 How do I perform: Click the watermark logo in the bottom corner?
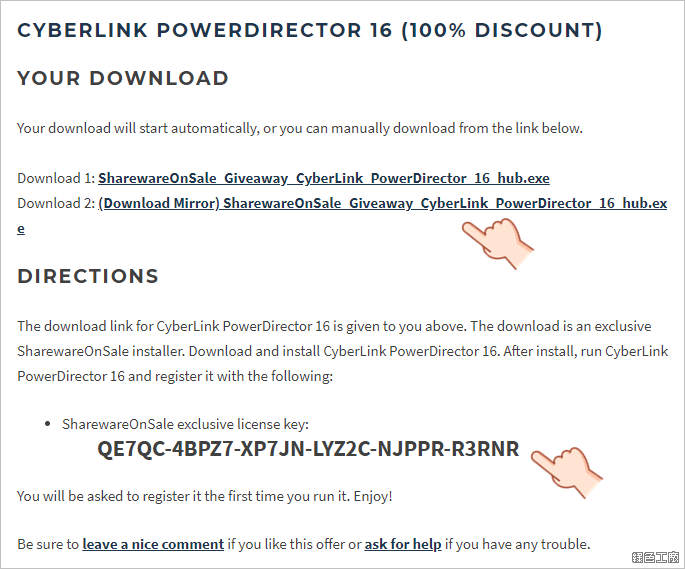coord(656,557)
